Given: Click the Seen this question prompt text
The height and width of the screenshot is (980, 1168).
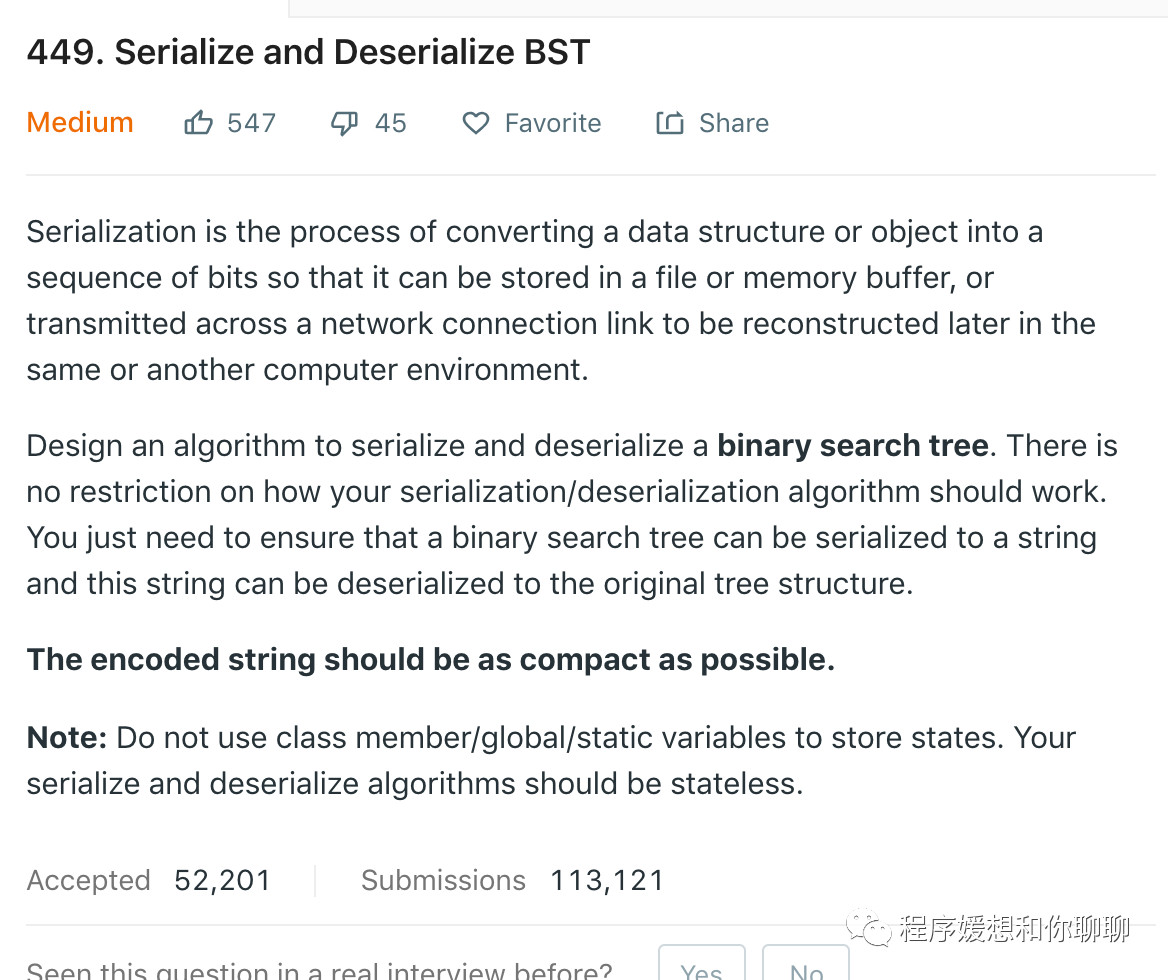Looking at the screenshot, I should [320, 970].
